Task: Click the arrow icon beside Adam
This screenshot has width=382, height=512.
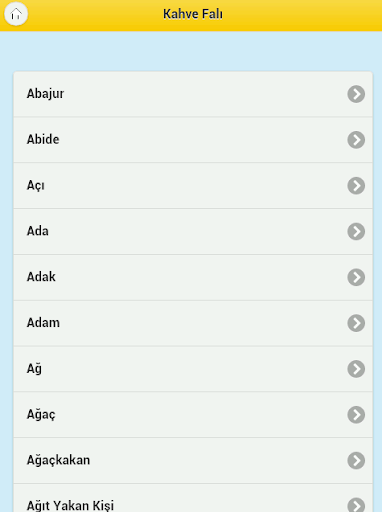Action: 356,323
